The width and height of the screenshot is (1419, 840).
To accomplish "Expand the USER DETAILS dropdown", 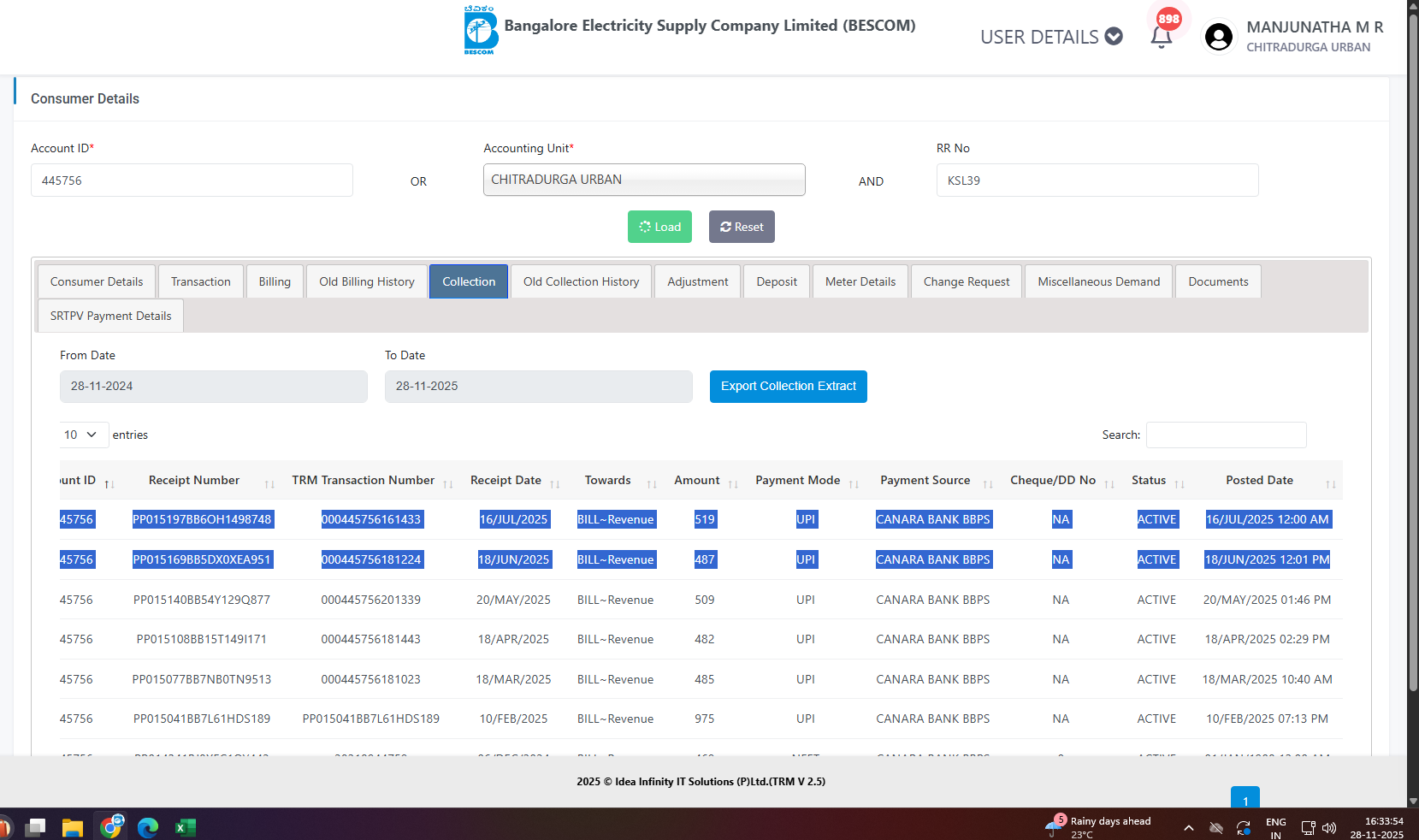I will pos(1051,37).
